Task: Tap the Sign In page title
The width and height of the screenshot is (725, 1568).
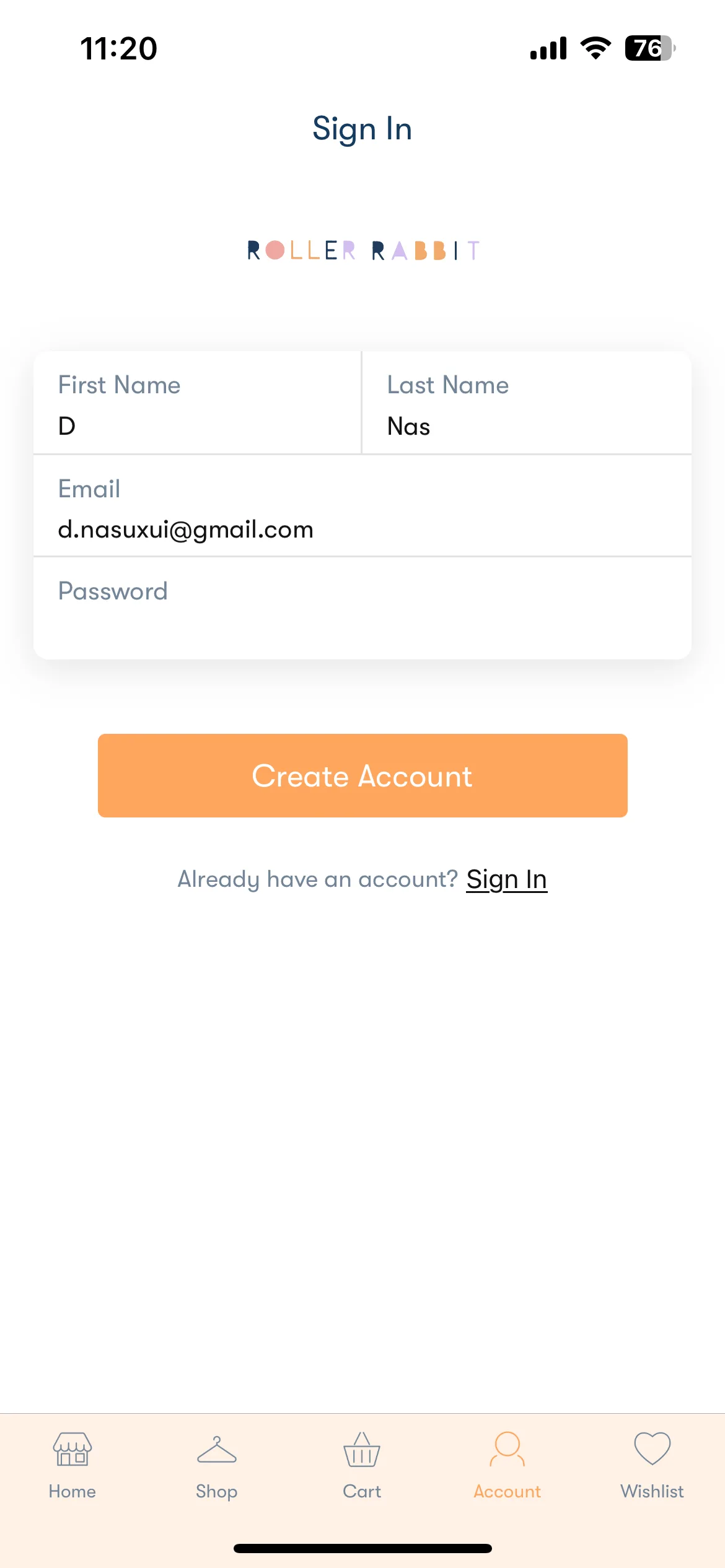Action: pos(362,129)
